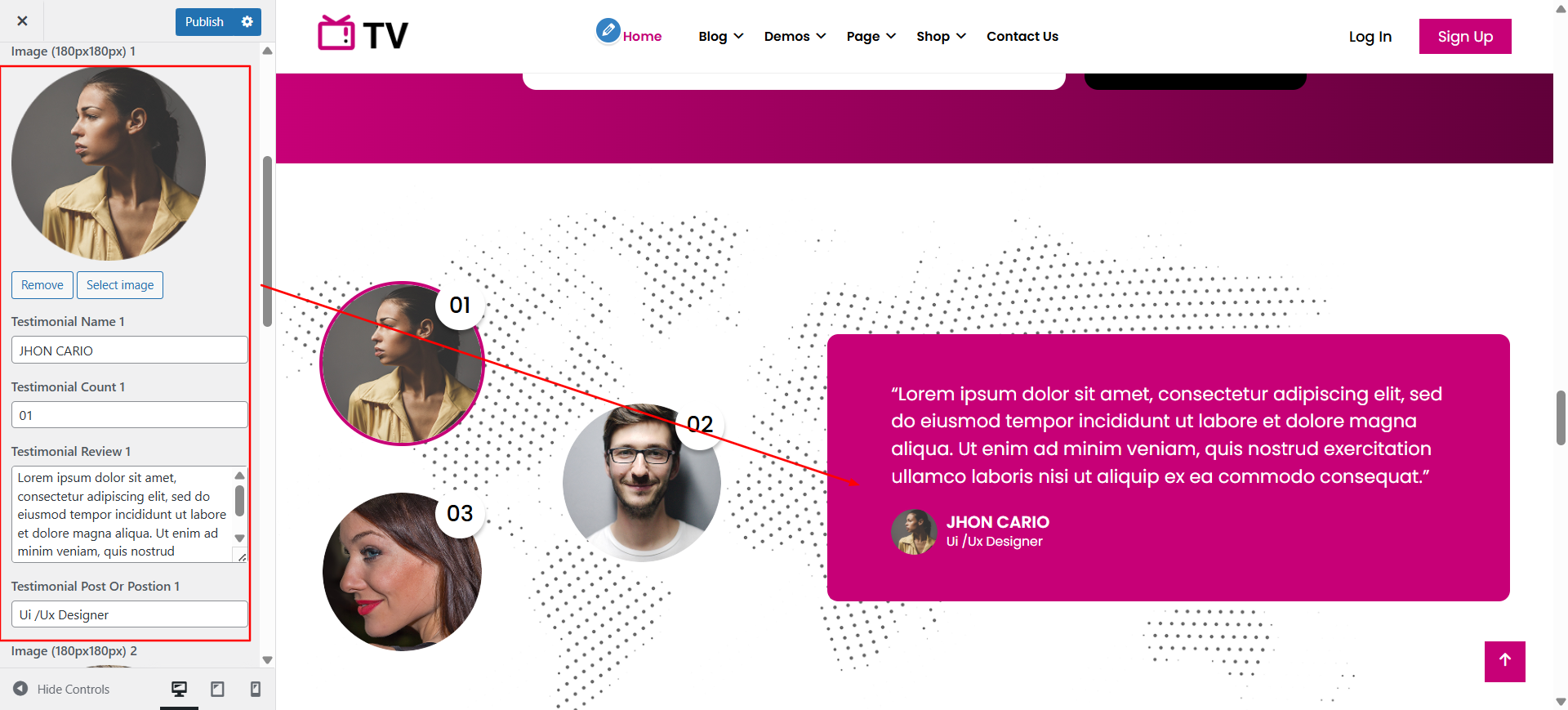1568x710 pixels.
Task: Open publish settings gear icon
Action: (x=247, y=22)
